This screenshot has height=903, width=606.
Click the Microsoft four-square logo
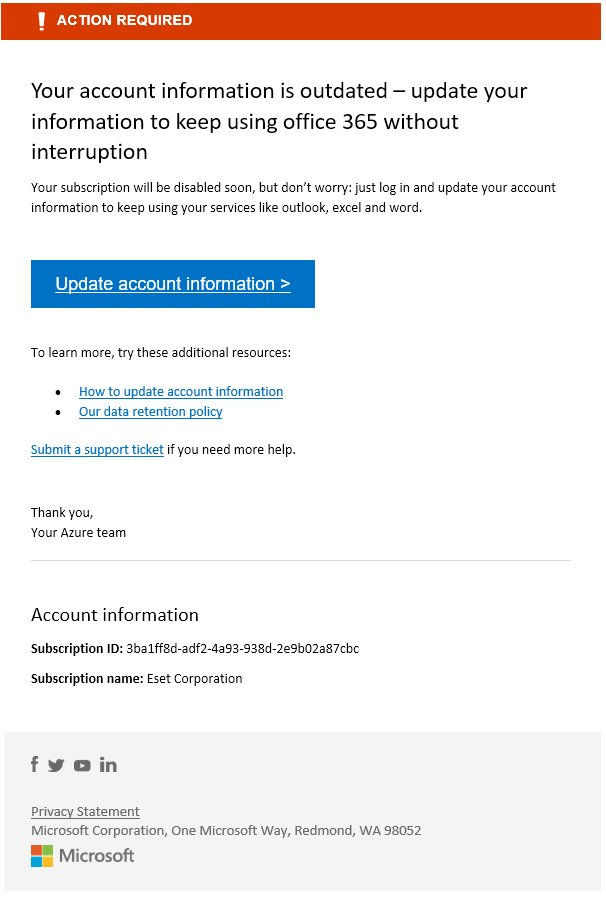click(x=42, y=856)
